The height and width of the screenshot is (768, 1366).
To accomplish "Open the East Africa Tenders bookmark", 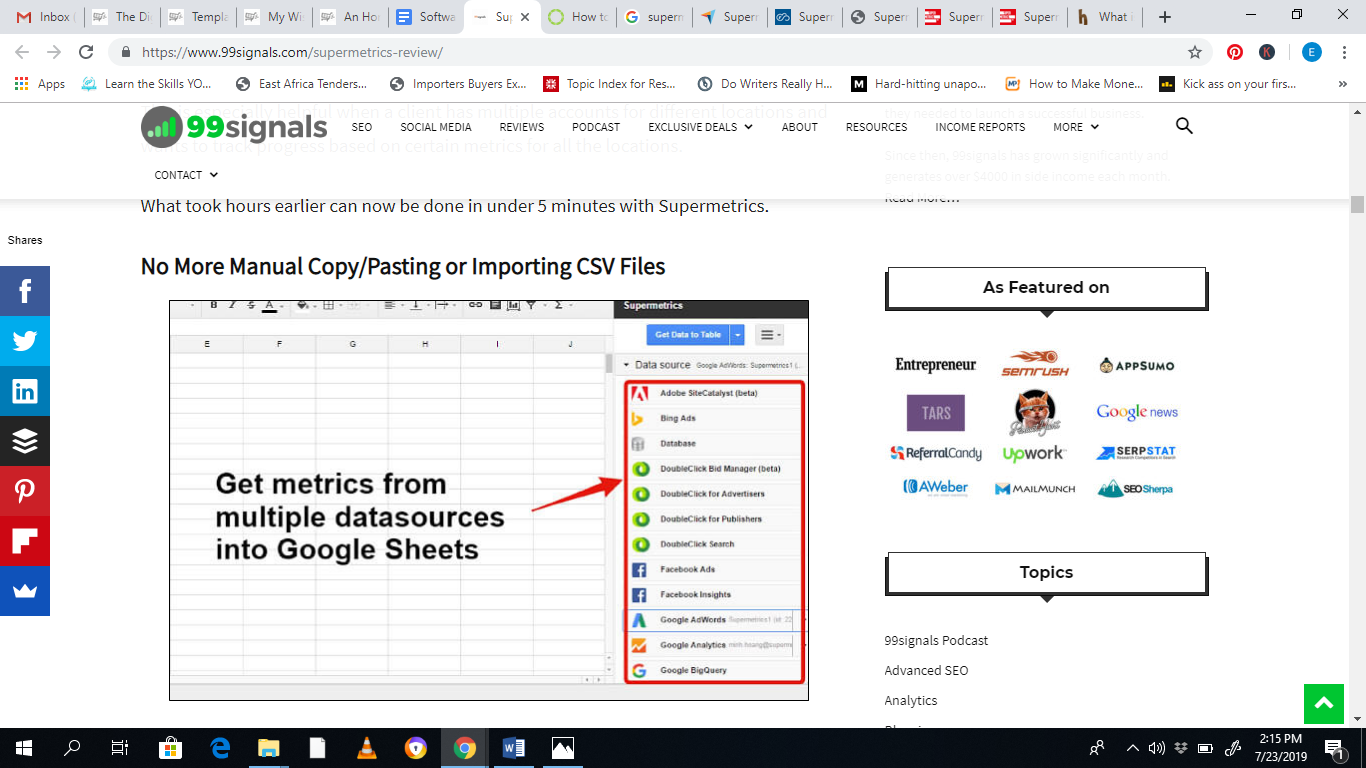I will (x=301, y=84).
